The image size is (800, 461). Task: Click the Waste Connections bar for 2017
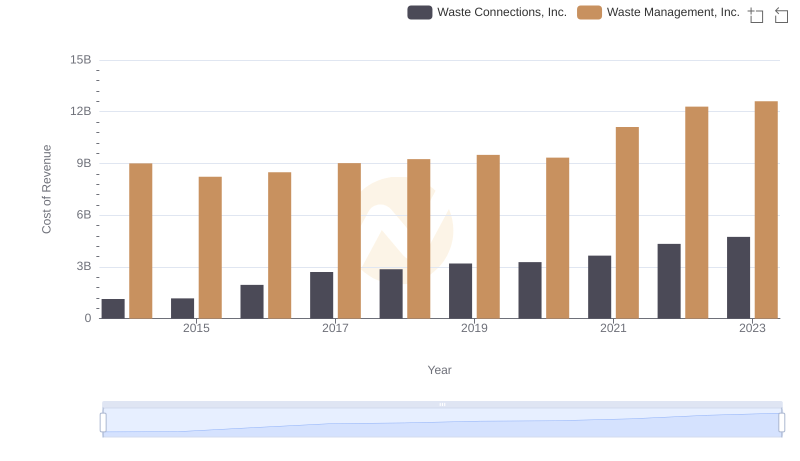click(321, 295)
